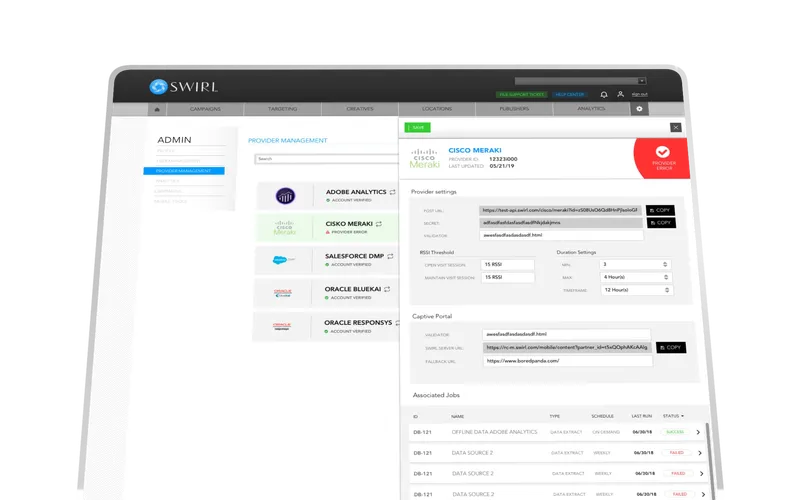Click the Open Visit Session RSSI field
800x500 pixels.
pos(507,265)
